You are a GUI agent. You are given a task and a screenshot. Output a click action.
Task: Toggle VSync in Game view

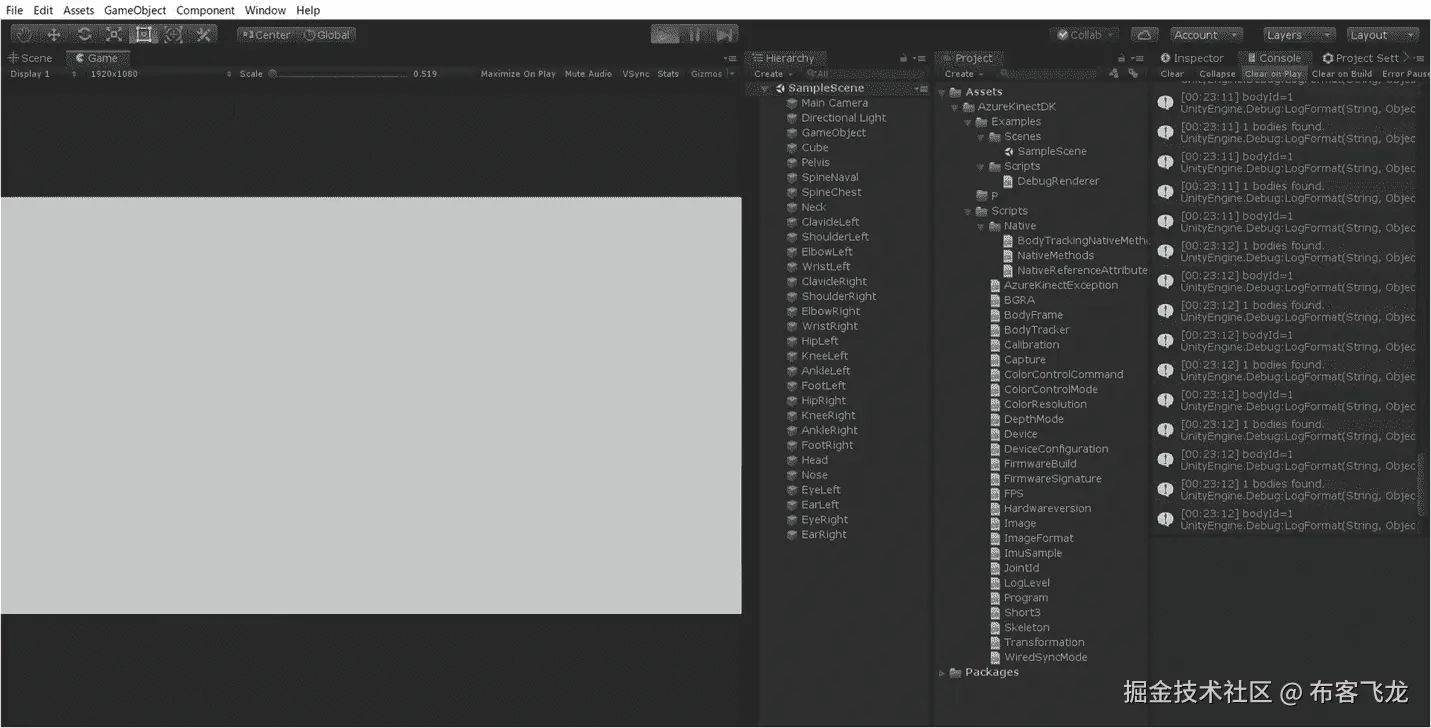pyautogui.click(x=636, y=74)
